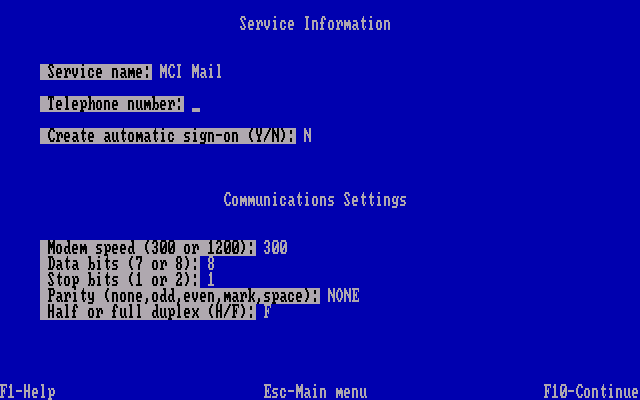Image resolution: width=640 pixels, height=400 pixels.
Task: Click F1-Help at the bottom left
Action: click(x=28, y=392)
